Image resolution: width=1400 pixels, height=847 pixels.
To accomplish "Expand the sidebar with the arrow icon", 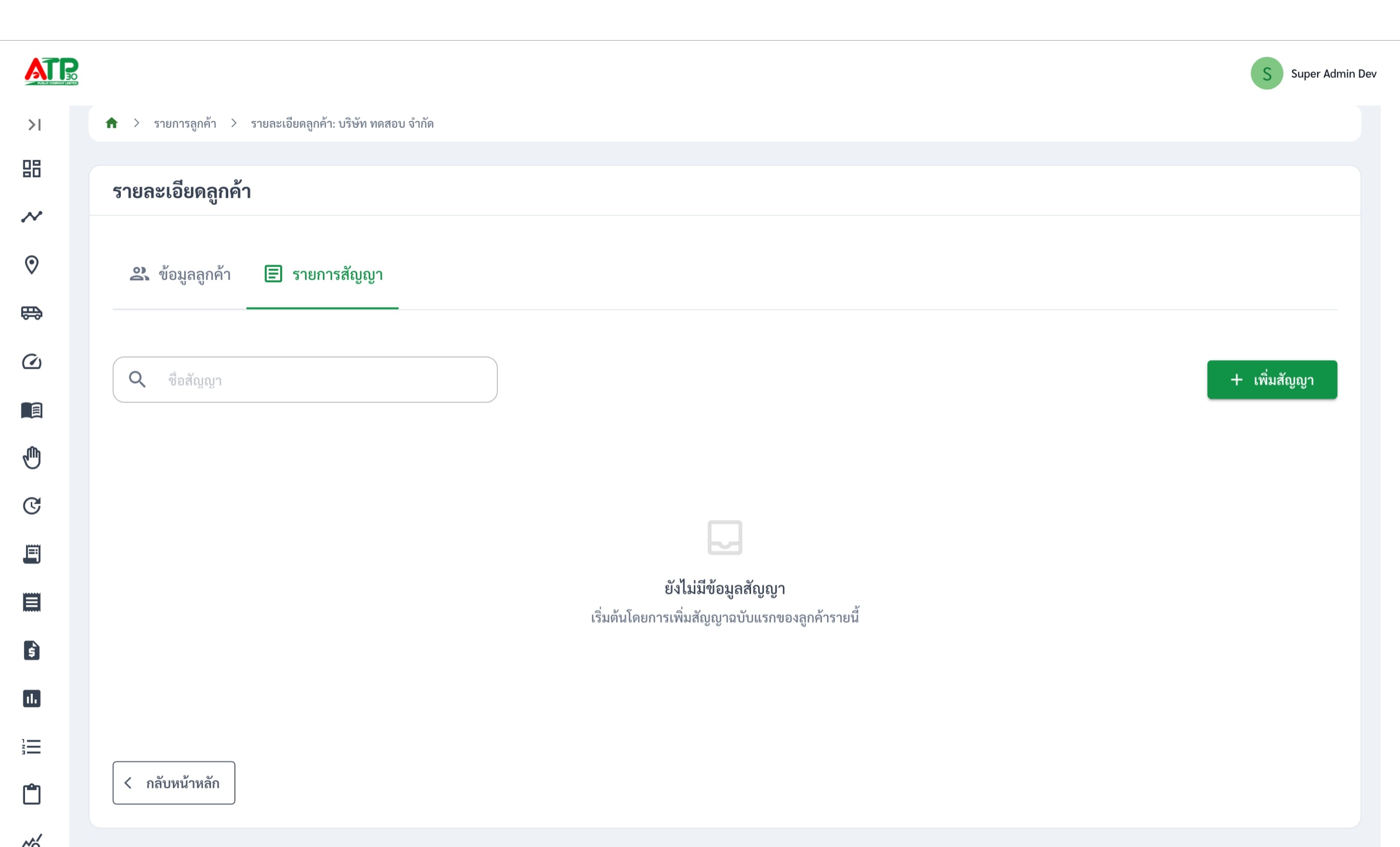I will tap(34, 124).
